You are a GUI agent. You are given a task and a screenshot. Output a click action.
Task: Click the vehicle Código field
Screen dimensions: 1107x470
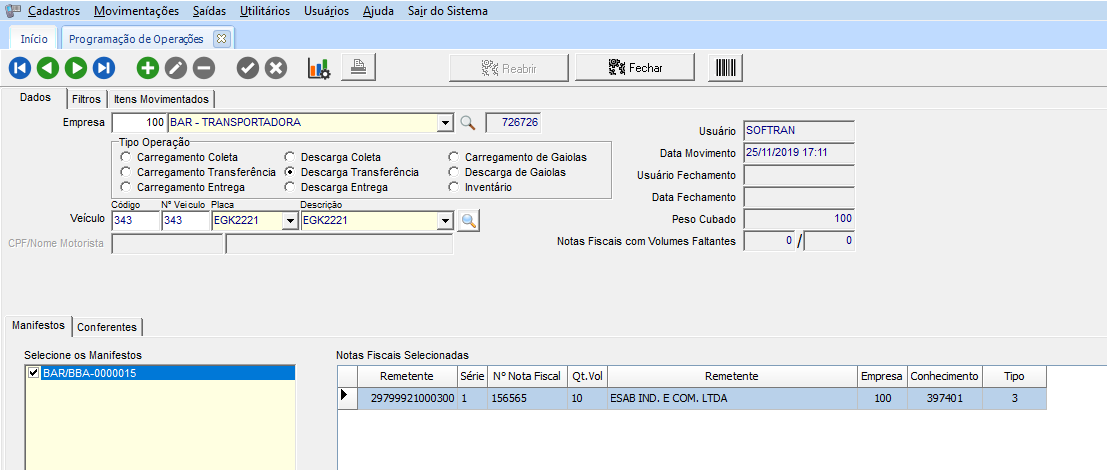tap(136, 221)
